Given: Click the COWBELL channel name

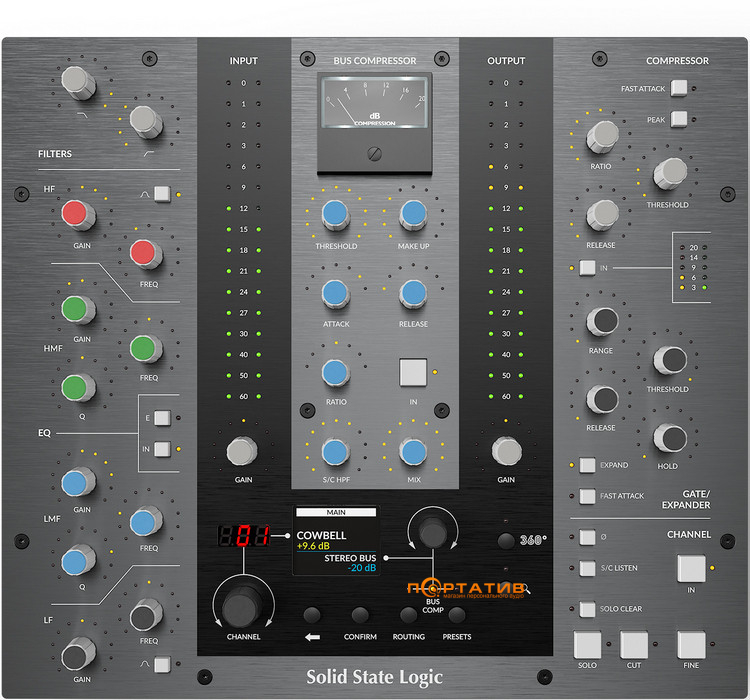Looking at the screenshot, I should click(321, 535).
